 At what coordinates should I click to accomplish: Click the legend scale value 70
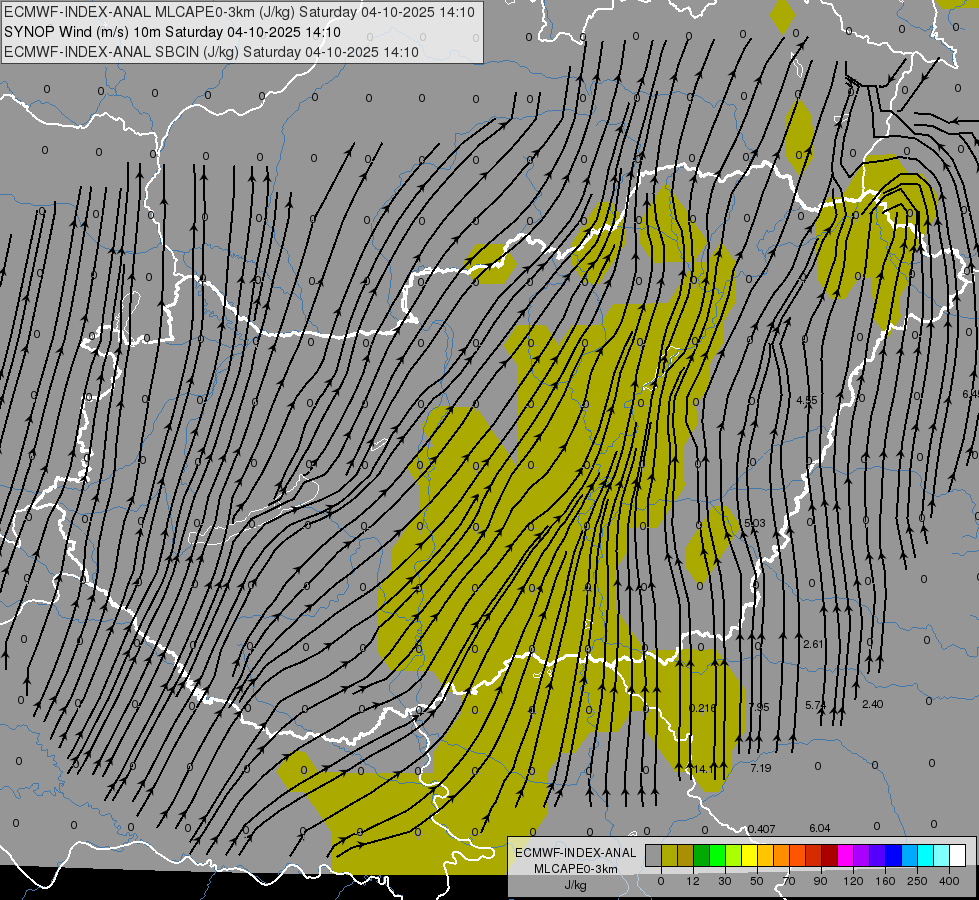[x=789, y=881]
